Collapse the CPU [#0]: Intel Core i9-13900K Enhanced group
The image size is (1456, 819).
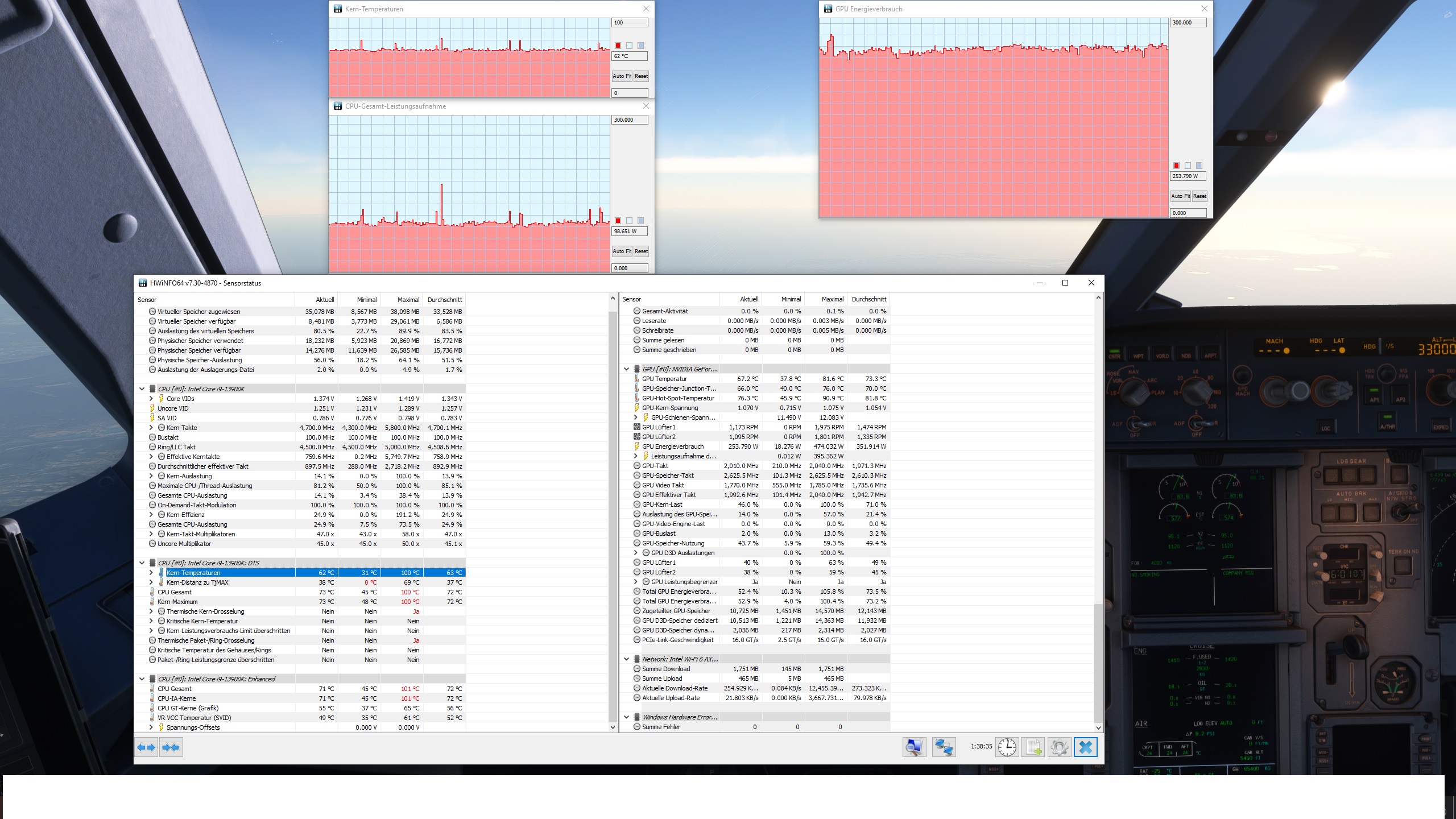(142, 679)
